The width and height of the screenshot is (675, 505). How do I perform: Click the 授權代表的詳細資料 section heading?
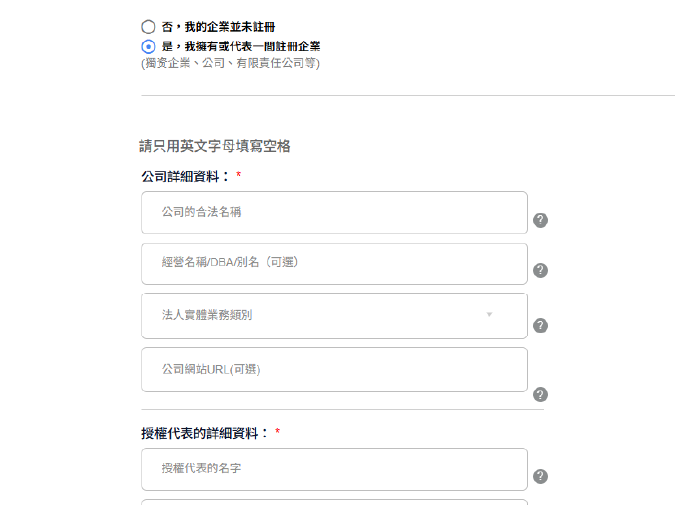pyautogui.click(x=206, y=433)
